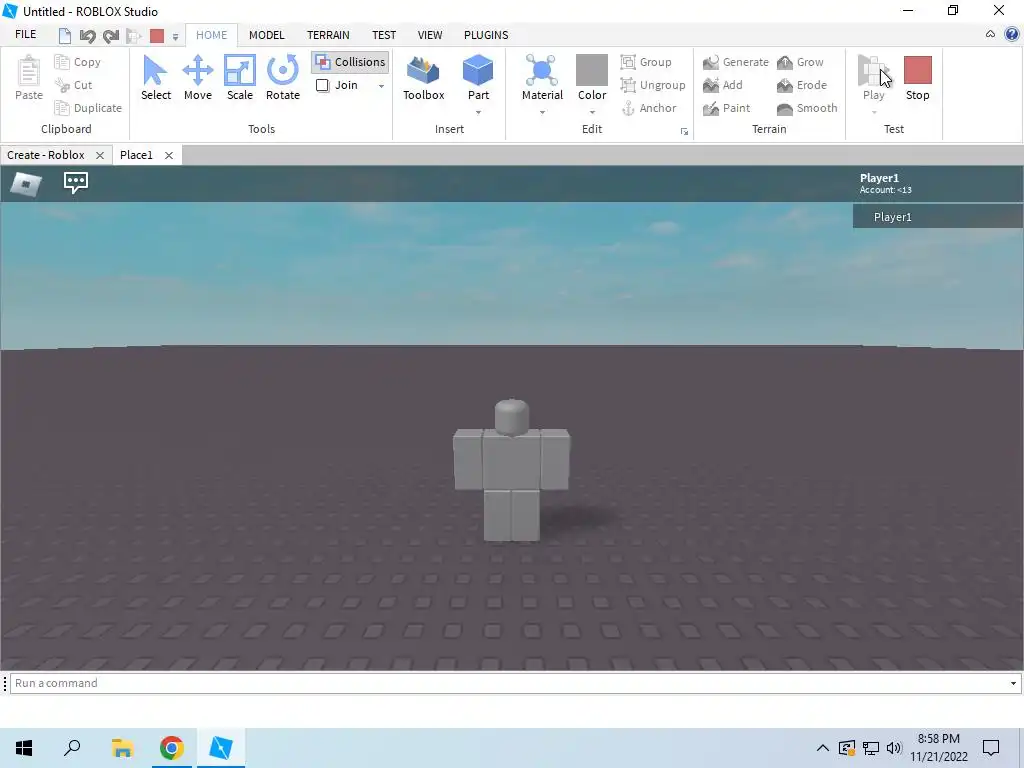Screen dimensions: 1024x768
Task: Pick the Rotate tool
Action: click(x=283, y=78)
